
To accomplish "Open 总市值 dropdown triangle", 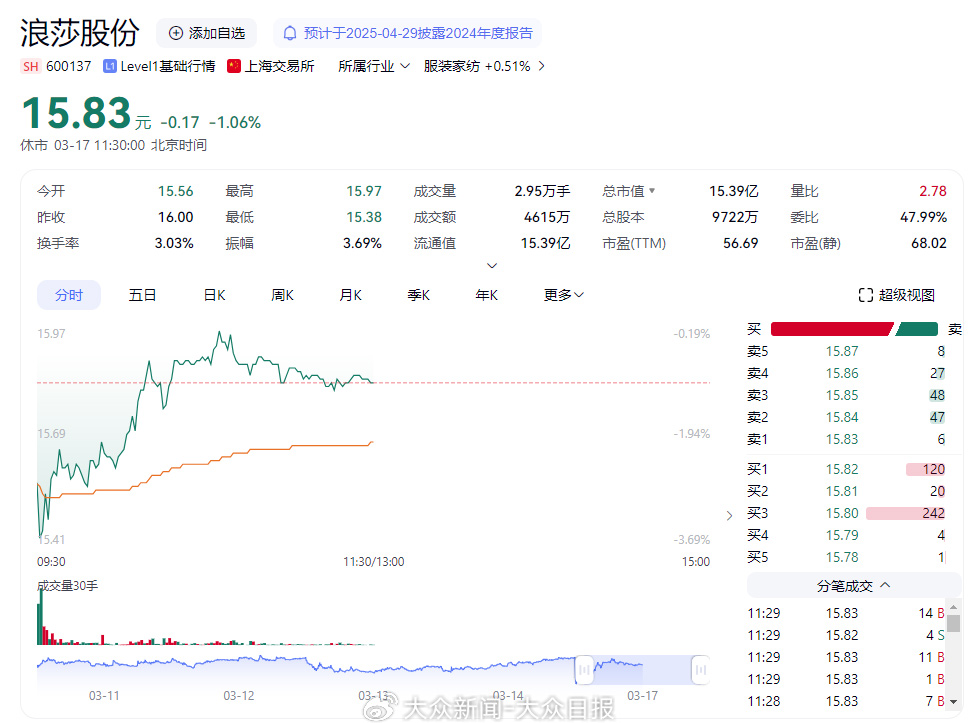I will click(x=652, y=191).
